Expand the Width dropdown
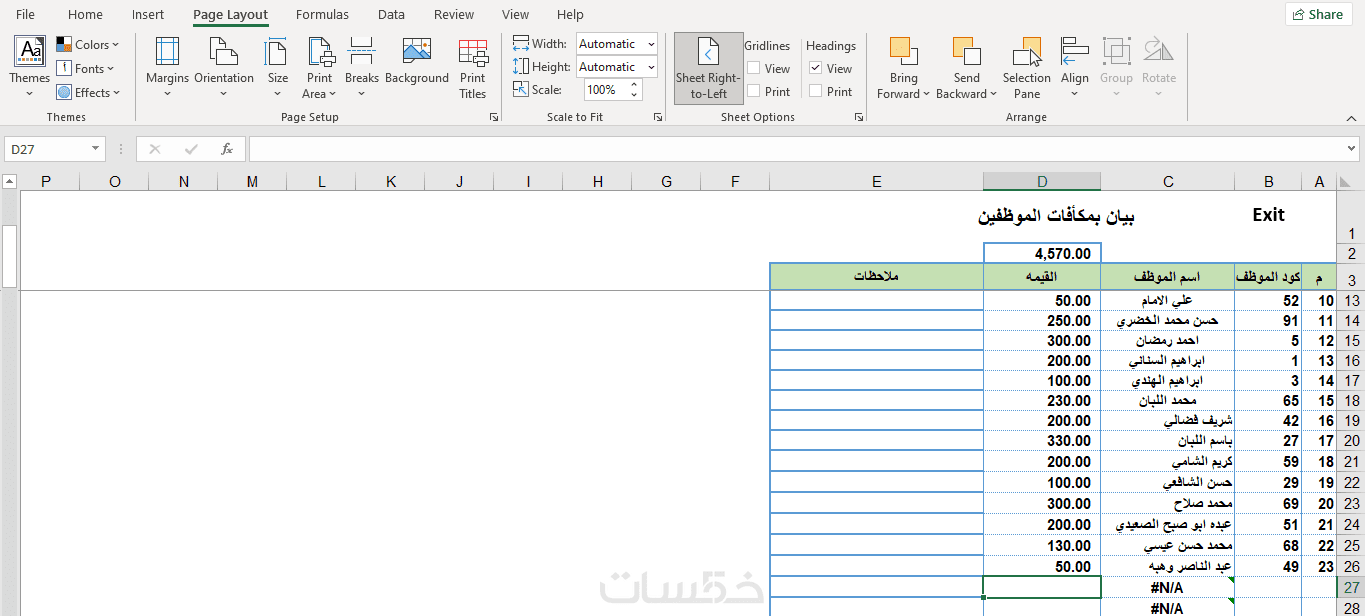The width and height of the screenshot is (1365, 616). point(651,44)
